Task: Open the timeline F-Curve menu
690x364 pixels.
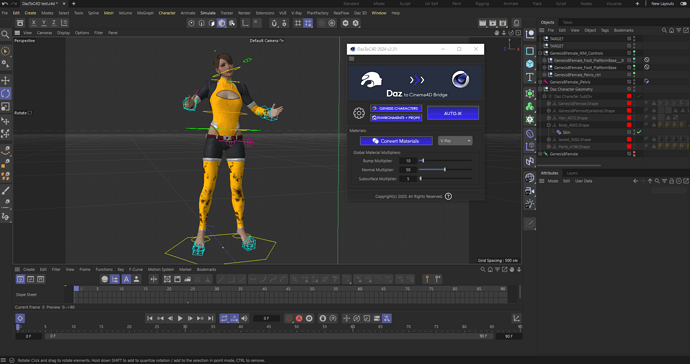Action: (136, 269)
